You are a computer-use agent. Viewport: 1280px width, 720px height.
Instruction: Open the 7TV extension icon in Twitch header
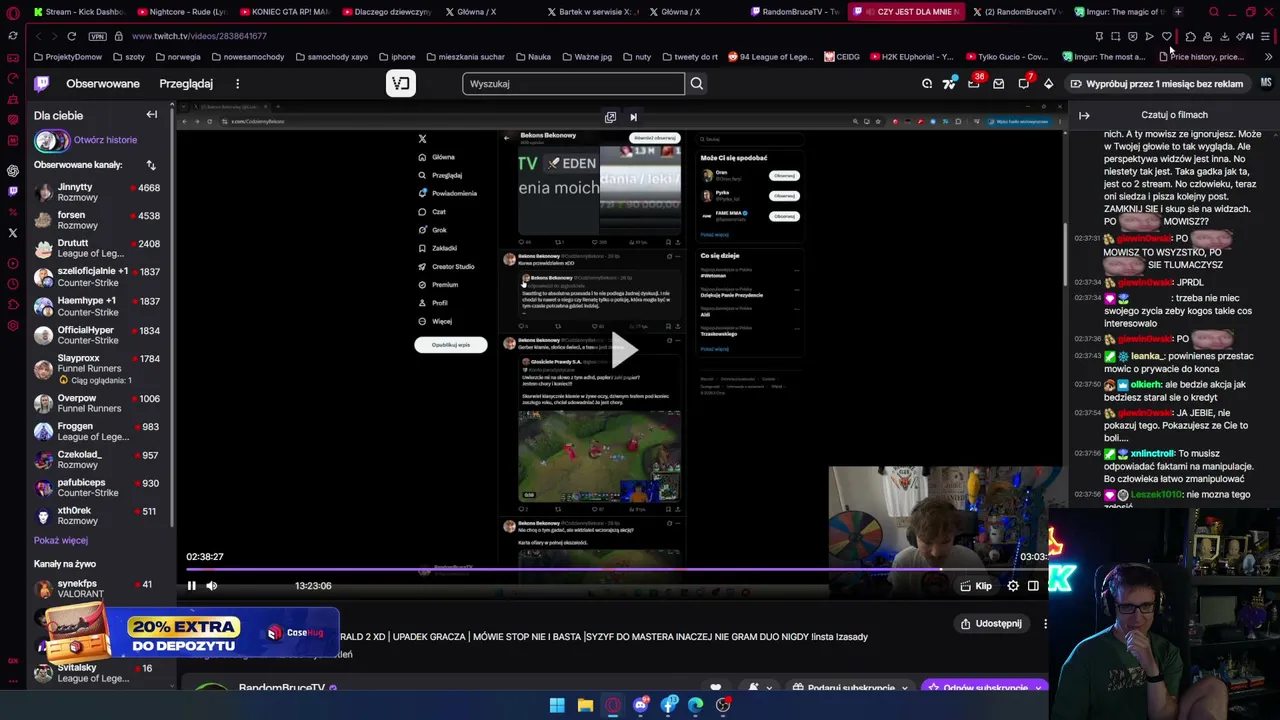coord(949,84)
